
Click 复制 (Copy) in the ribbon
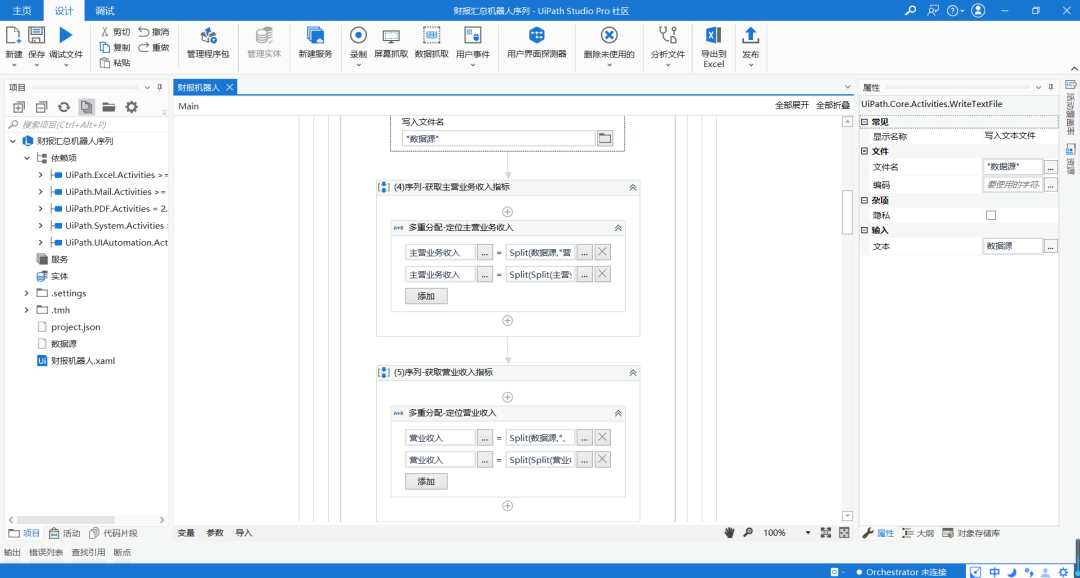coord(114,48)
